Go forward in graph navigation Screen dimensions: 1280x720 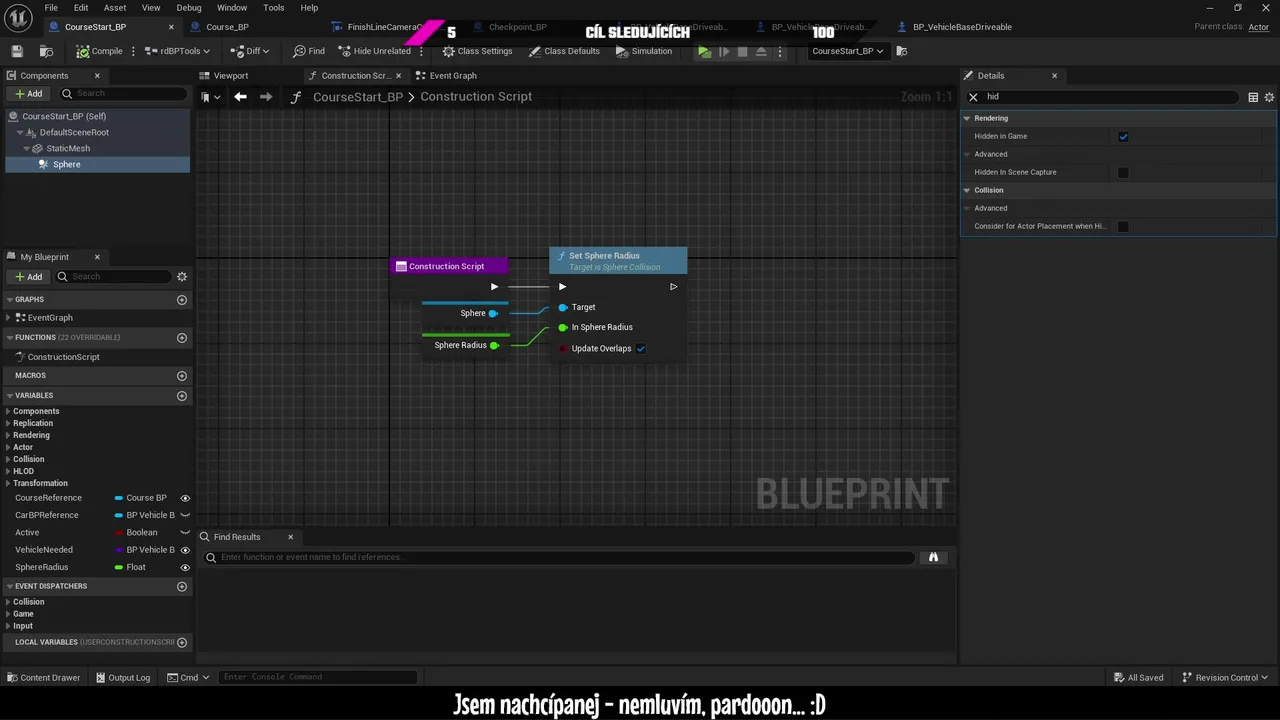click(x=265, y=97)
